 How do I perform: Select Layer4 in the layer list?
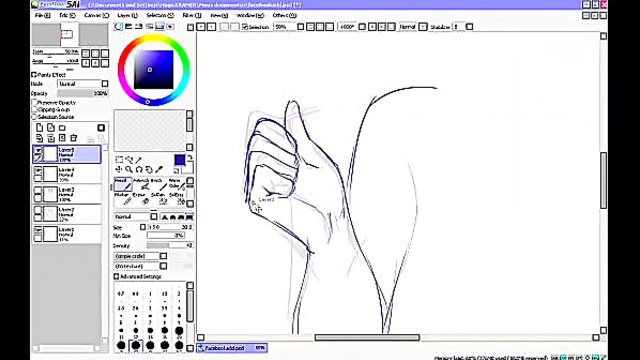pos(67,174)
